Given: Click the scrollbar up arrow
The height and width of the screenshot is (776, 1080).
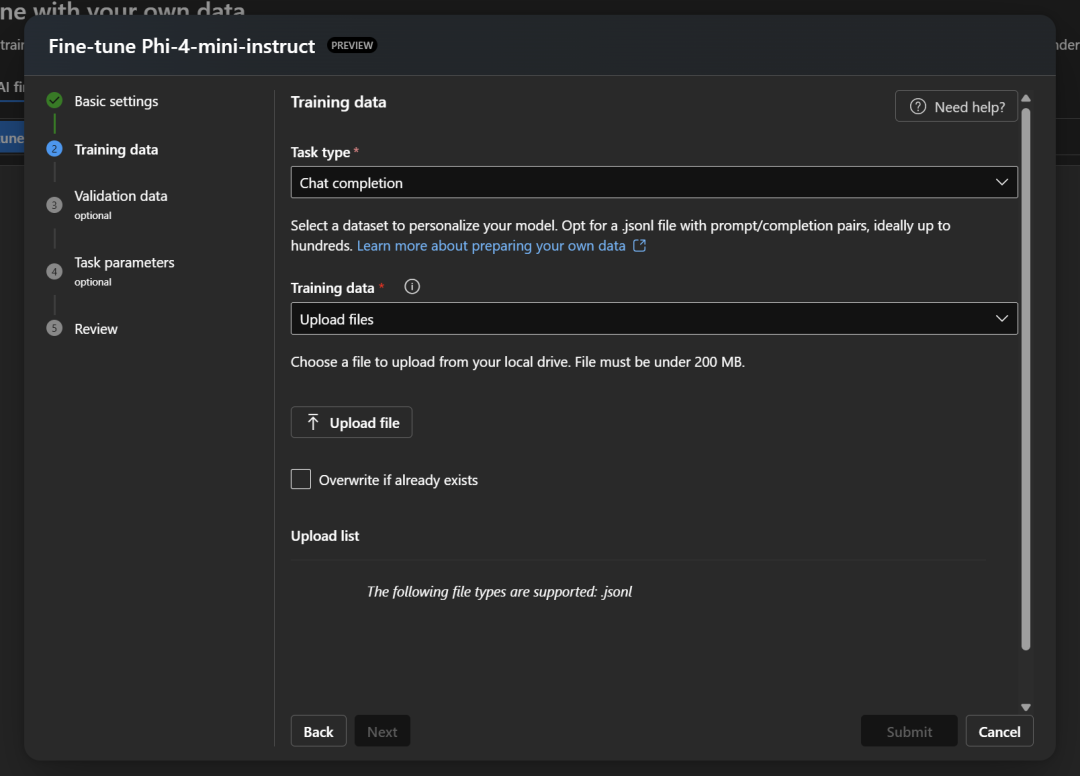Looking at the screenshot, I should tap(1026, 98).
